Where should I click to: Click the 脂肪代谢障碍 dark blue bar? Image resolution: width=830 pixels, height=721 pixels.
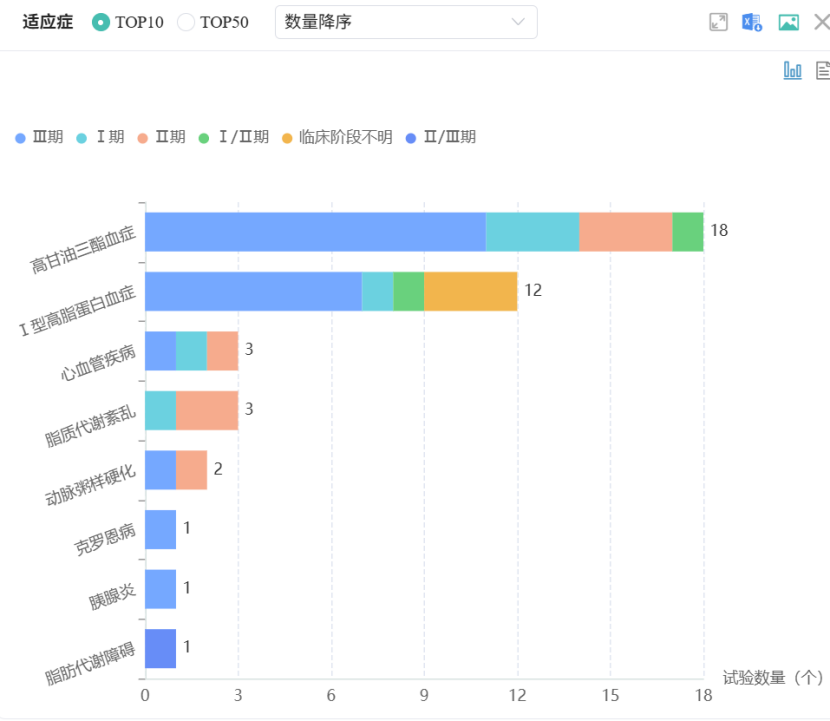coord(160,648)
